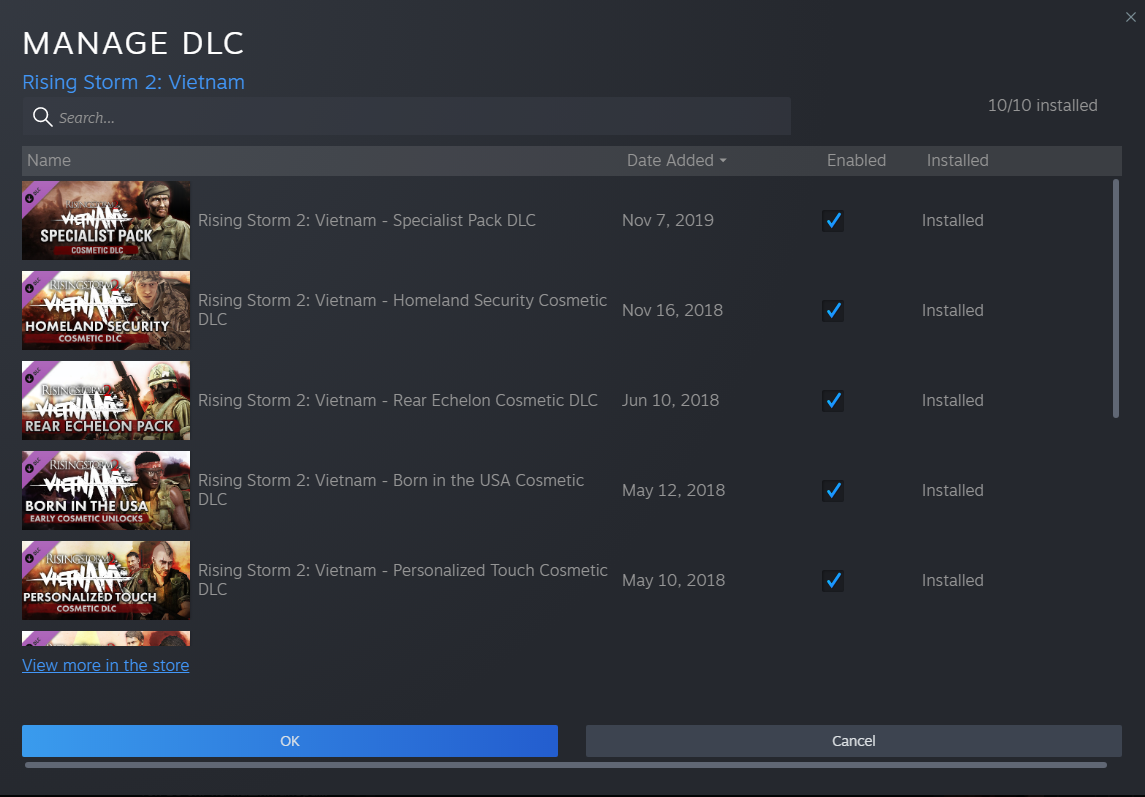Click the Homeland Security DLC thumbnail
This screenshot has width=1145, height=797.
[x=106, y=310]
